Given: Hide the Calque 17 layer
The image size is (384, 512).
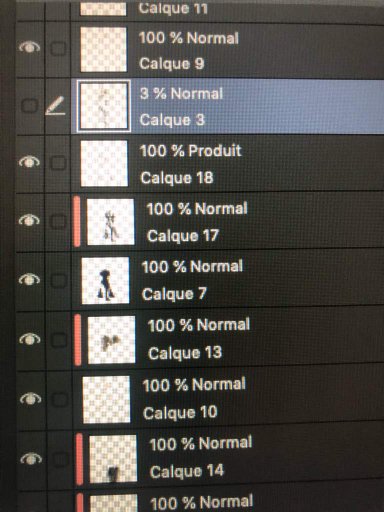Looking at the screenshot, I should (x=30, y=220).
